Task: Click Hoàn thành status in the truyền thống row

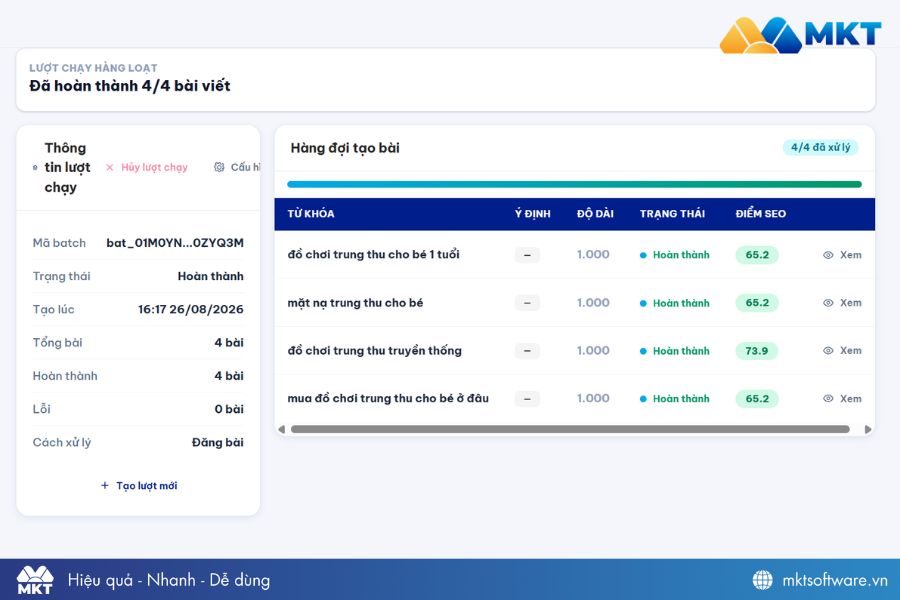Action: coord(674,351)
